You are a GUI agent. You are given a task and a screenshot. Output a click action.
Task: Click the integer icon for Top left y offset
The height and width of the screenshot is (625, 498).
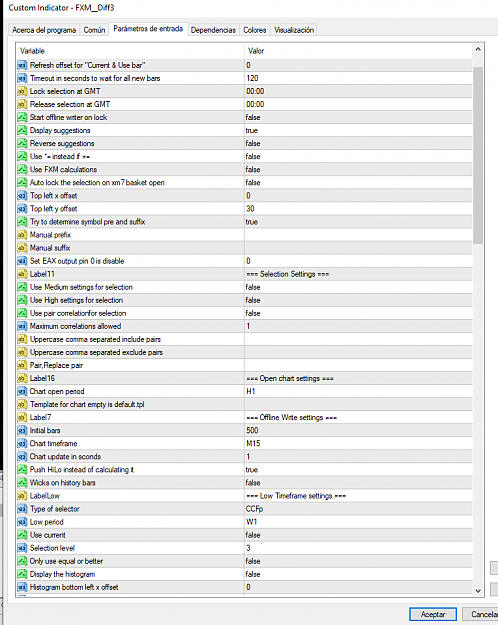pyautogui.click(x=22, y=208)
